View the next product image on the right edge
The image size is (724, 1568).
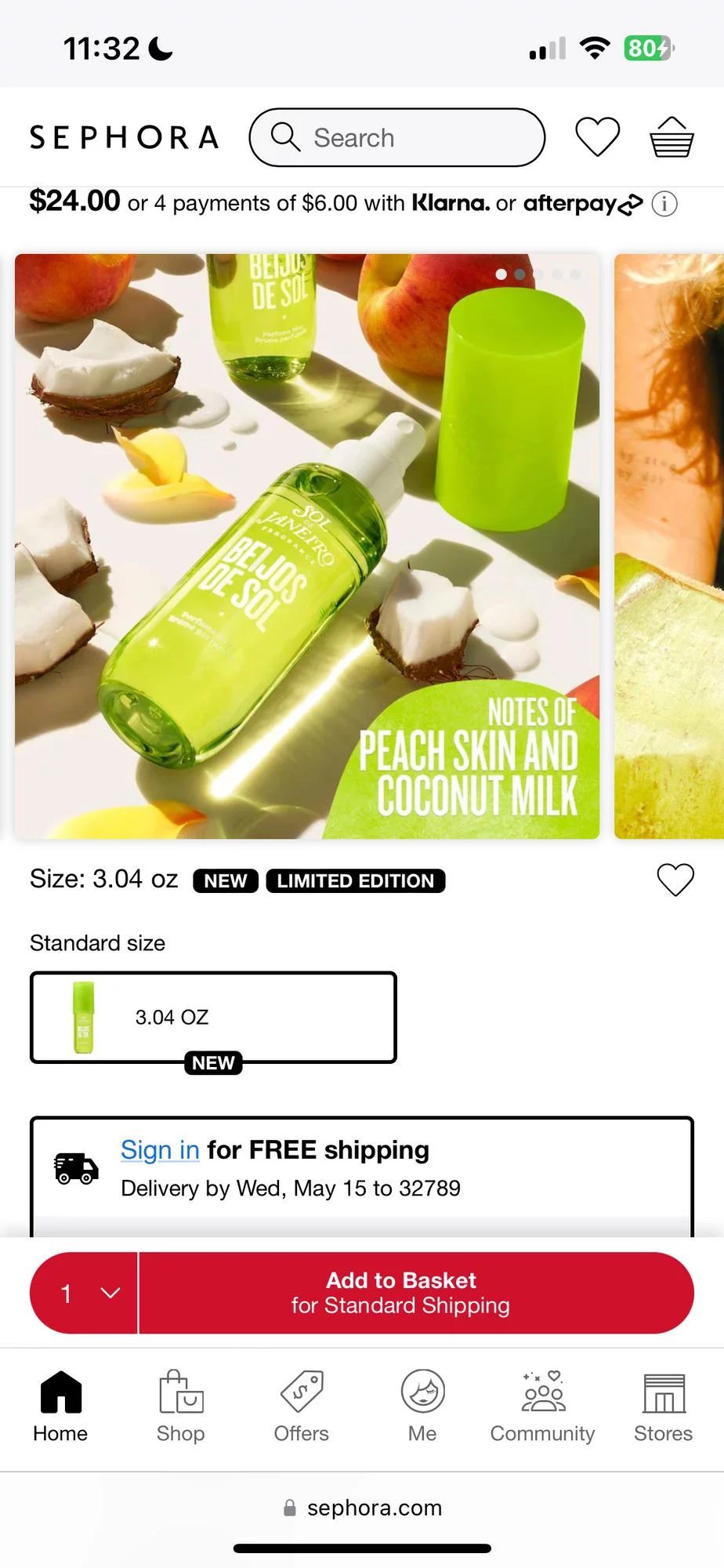pyautogui.click(x=669, y=546)
